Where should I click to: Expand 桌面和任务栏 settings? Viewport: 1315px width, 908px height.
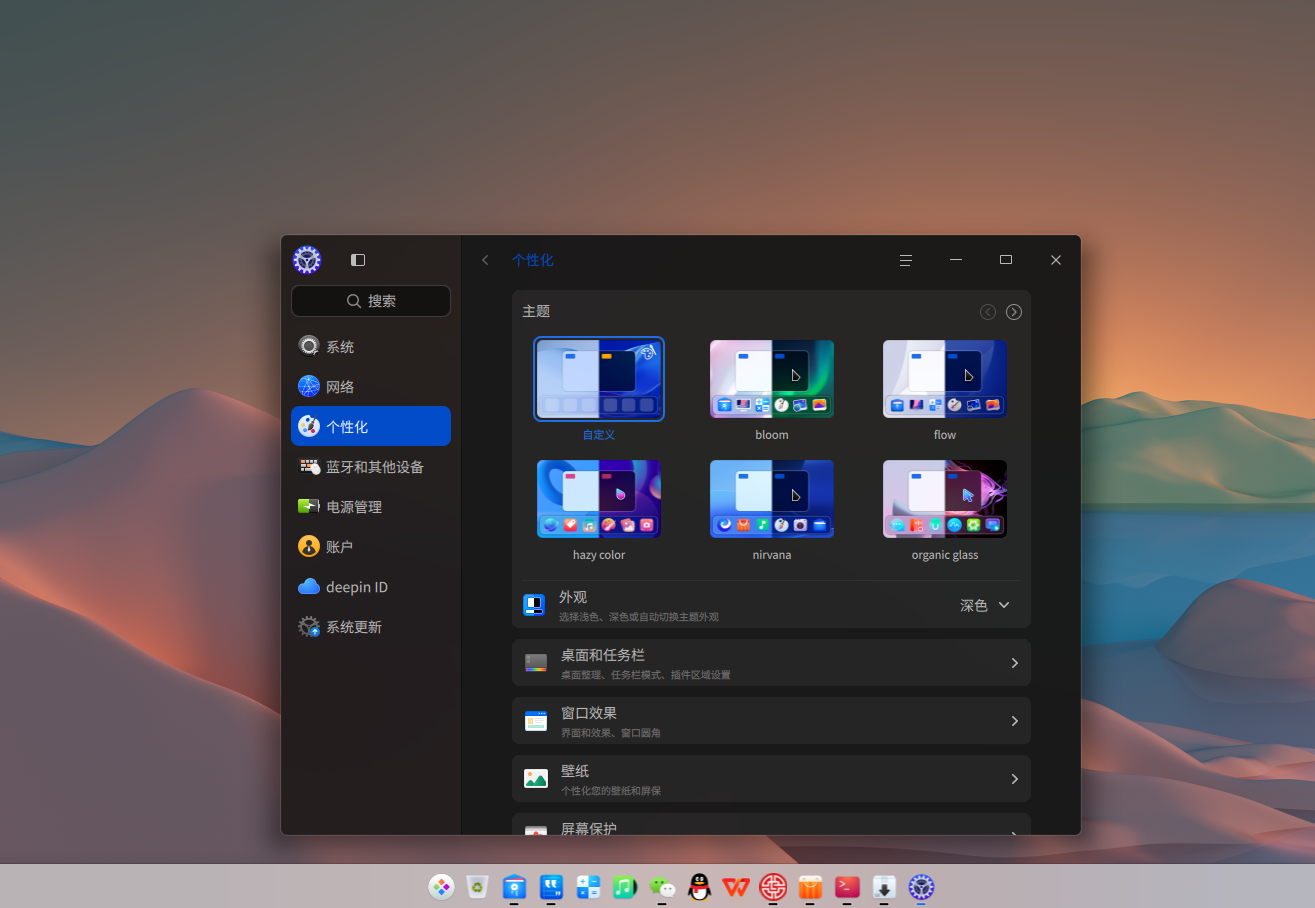click(x=771, y=663)
